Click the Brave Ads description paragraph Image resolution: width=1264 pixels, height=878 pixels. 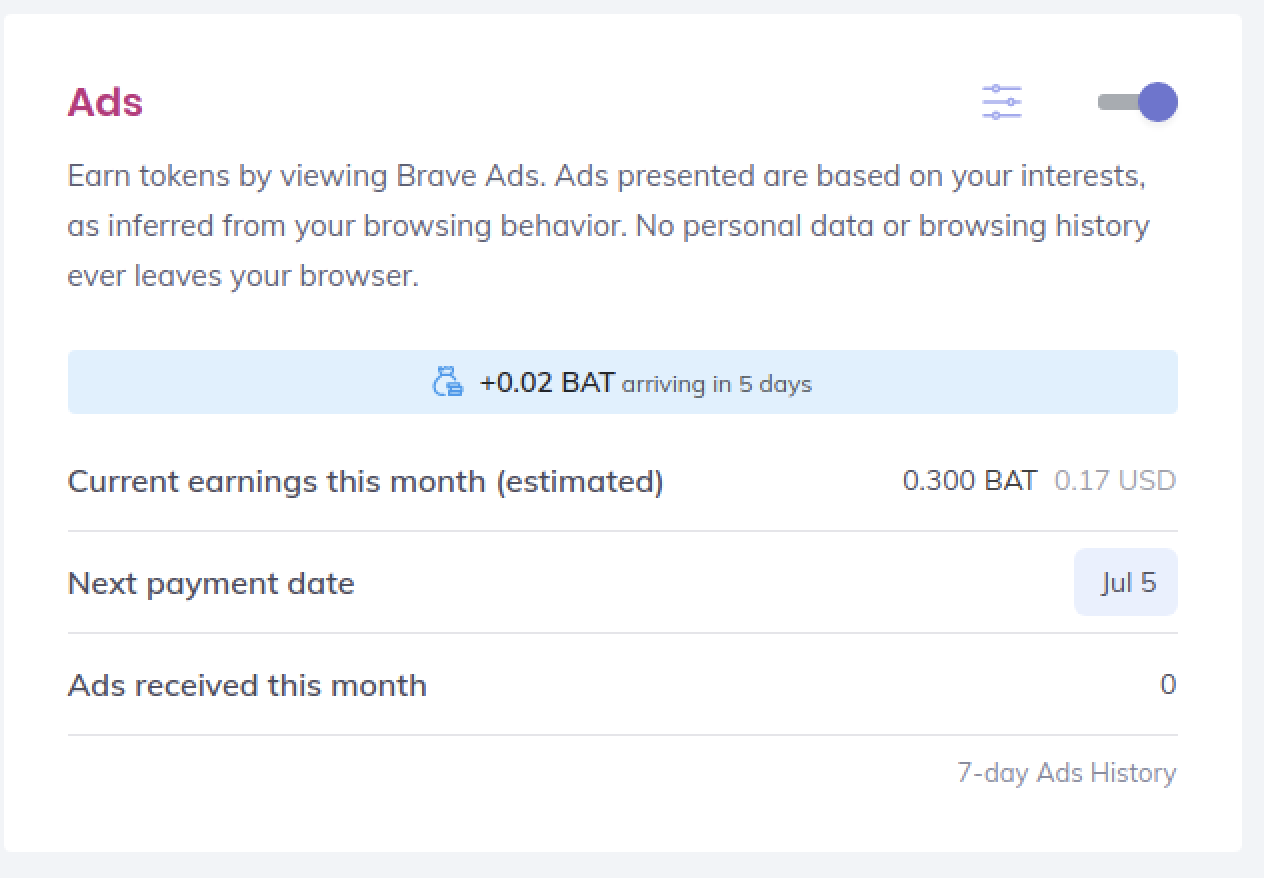[608, 226]
